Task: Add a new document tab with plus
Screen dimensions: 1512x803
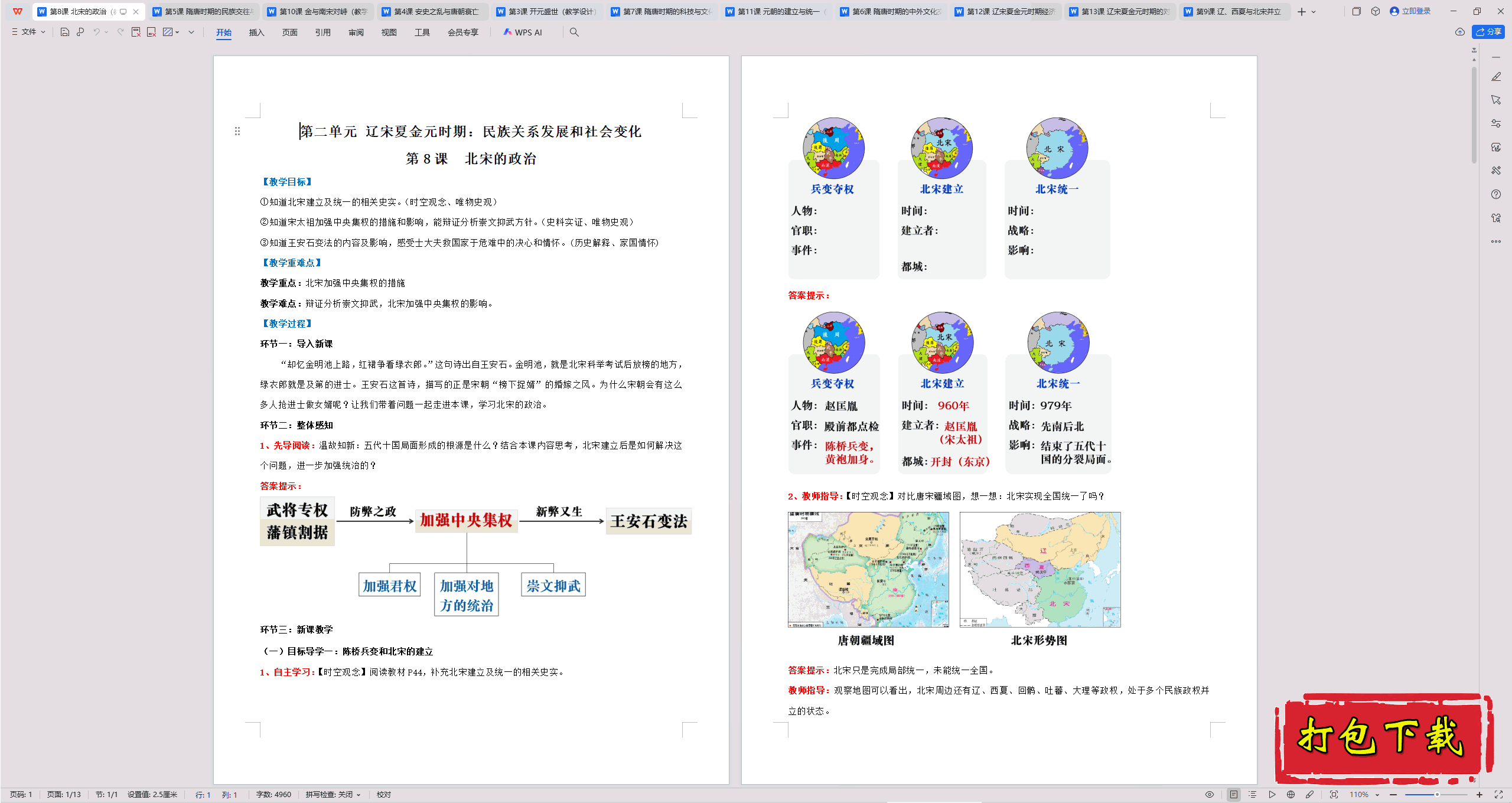Action: pyautogui.click(x=1301, y=12)
